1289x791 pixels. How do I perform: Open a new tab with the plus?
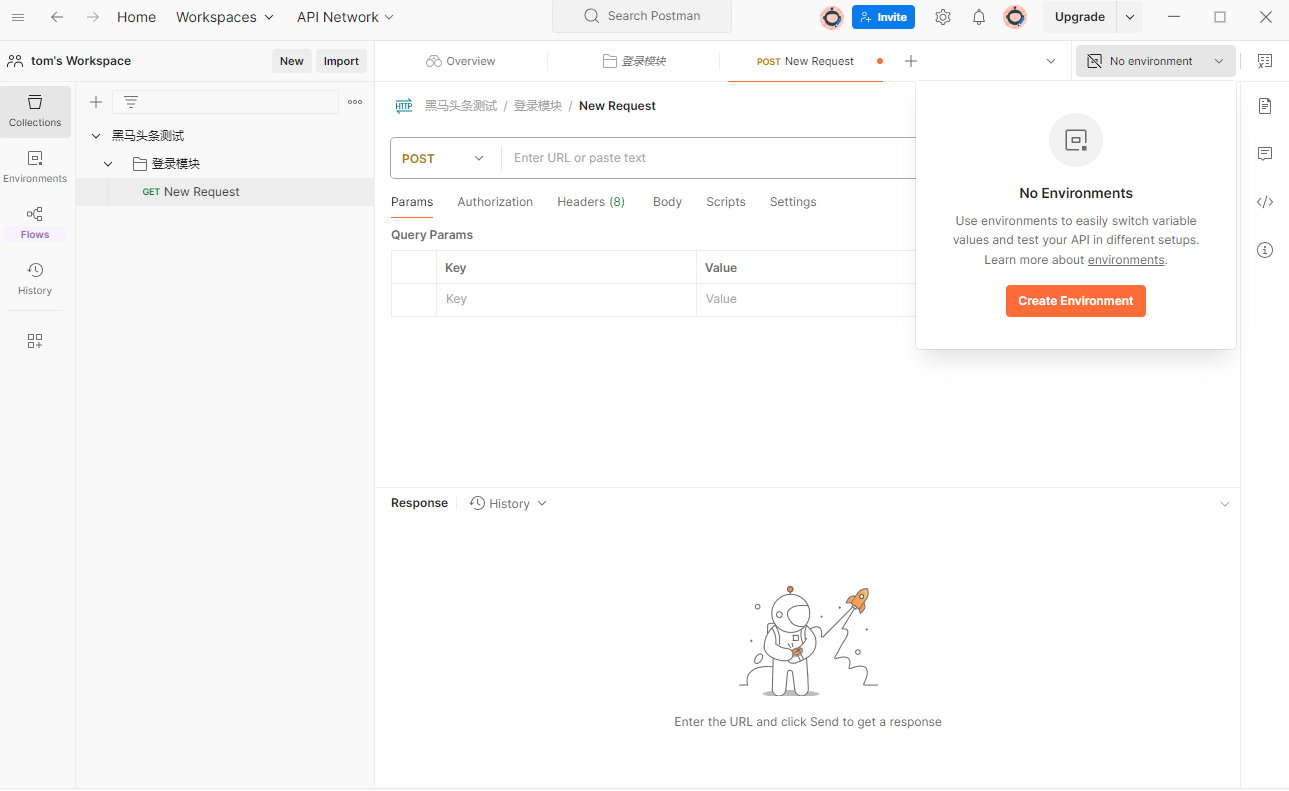tap(910, 61)
